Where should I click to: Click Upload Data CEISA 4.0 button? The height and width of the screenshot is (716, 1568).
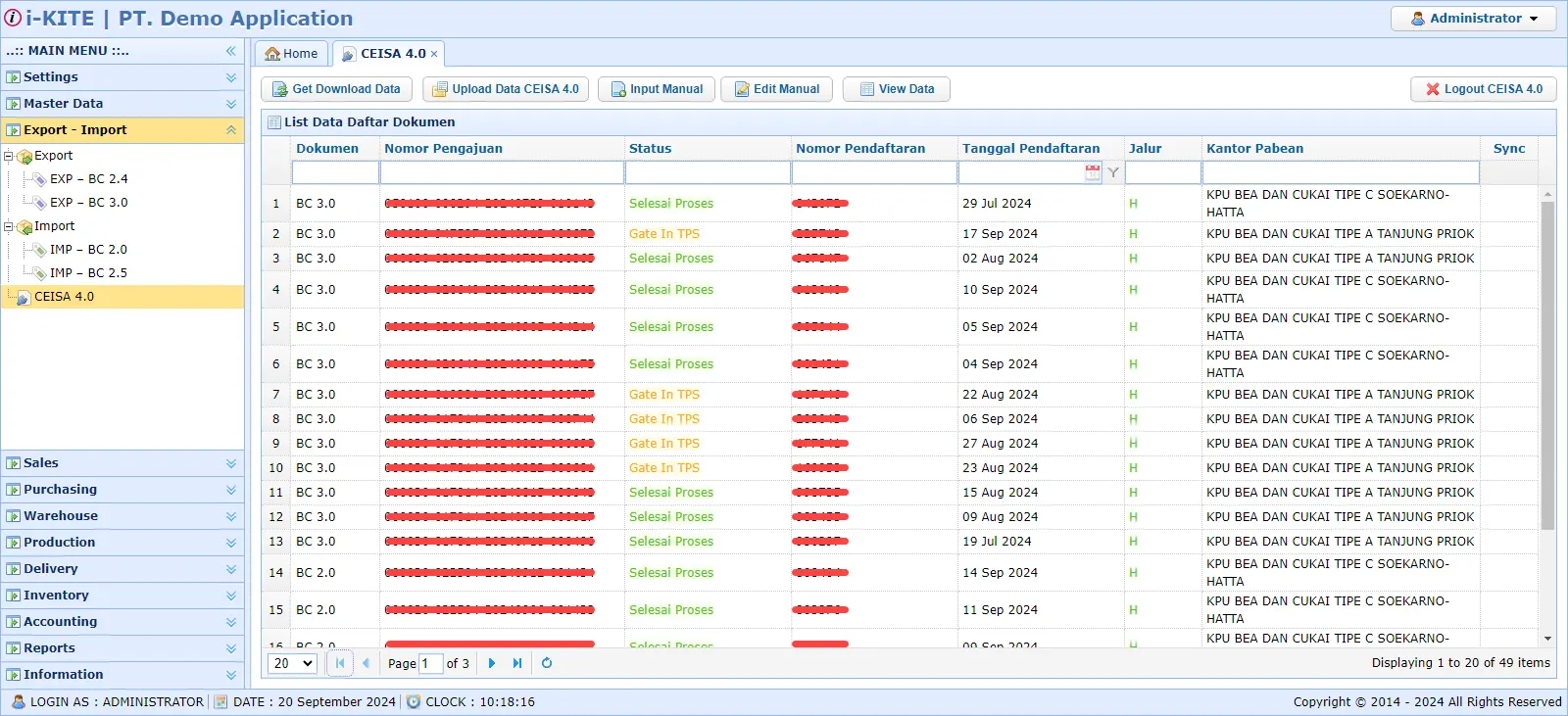506,89
